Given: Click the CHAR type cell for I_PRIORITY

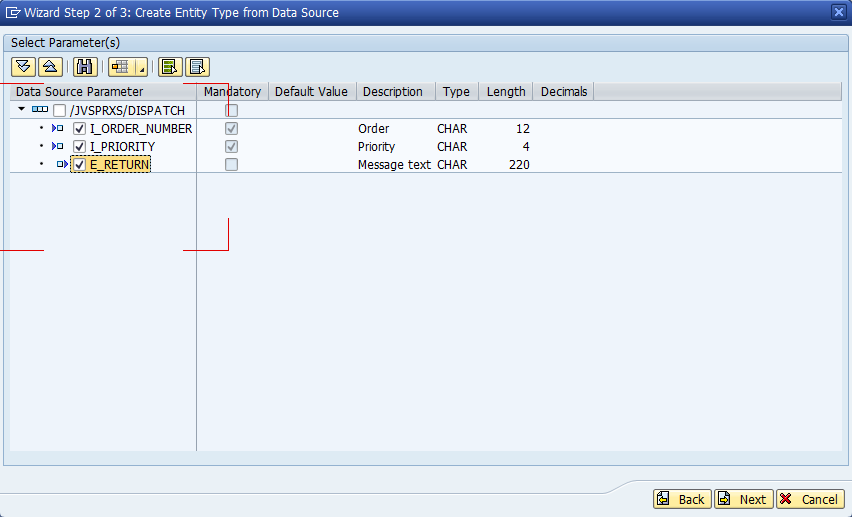Looking at the screenshot, I should pos(452,147).
